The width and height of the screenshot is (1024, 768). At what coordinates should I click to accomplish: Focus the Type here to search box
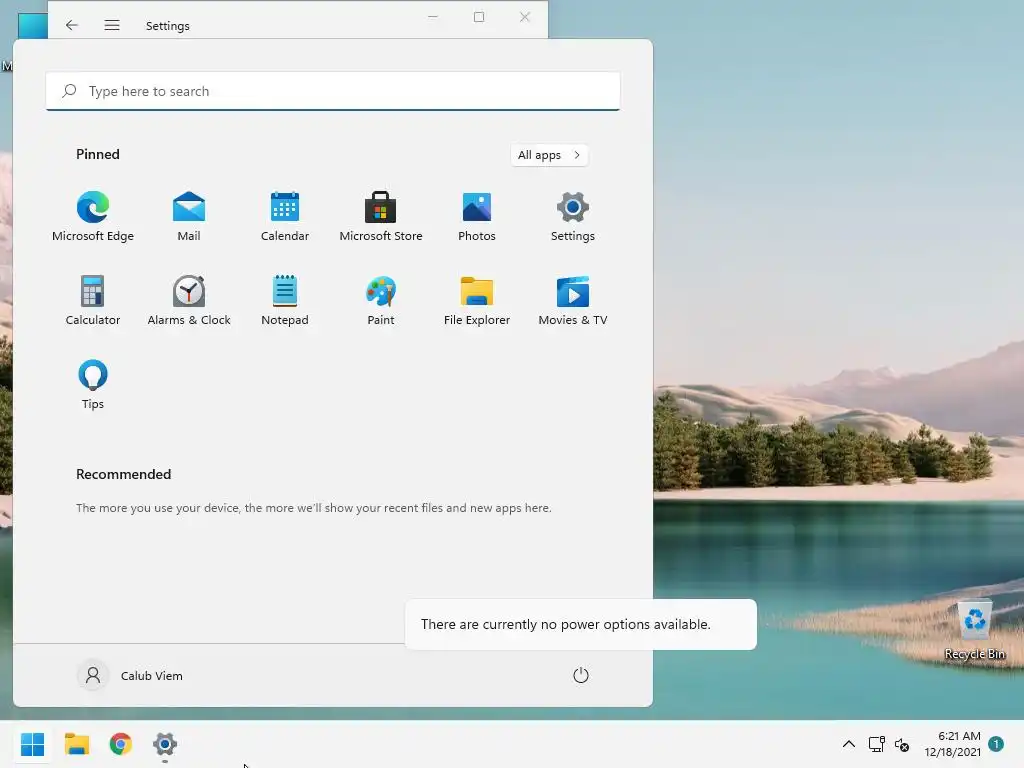pos(333,91)
